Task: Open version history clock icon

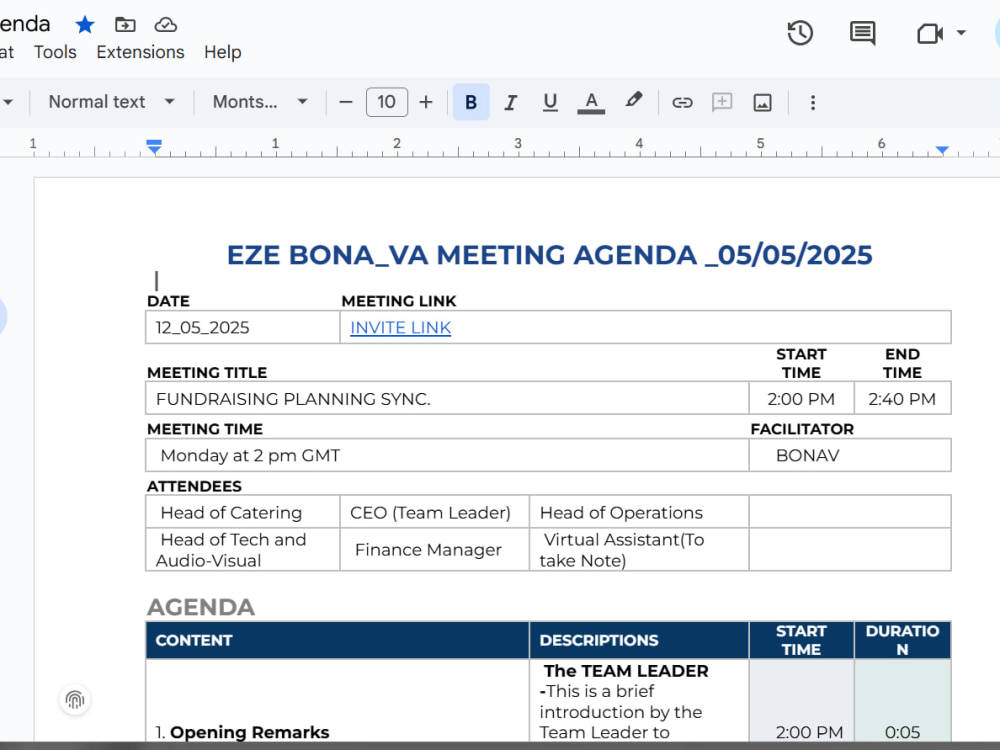Action: (800, 33)
